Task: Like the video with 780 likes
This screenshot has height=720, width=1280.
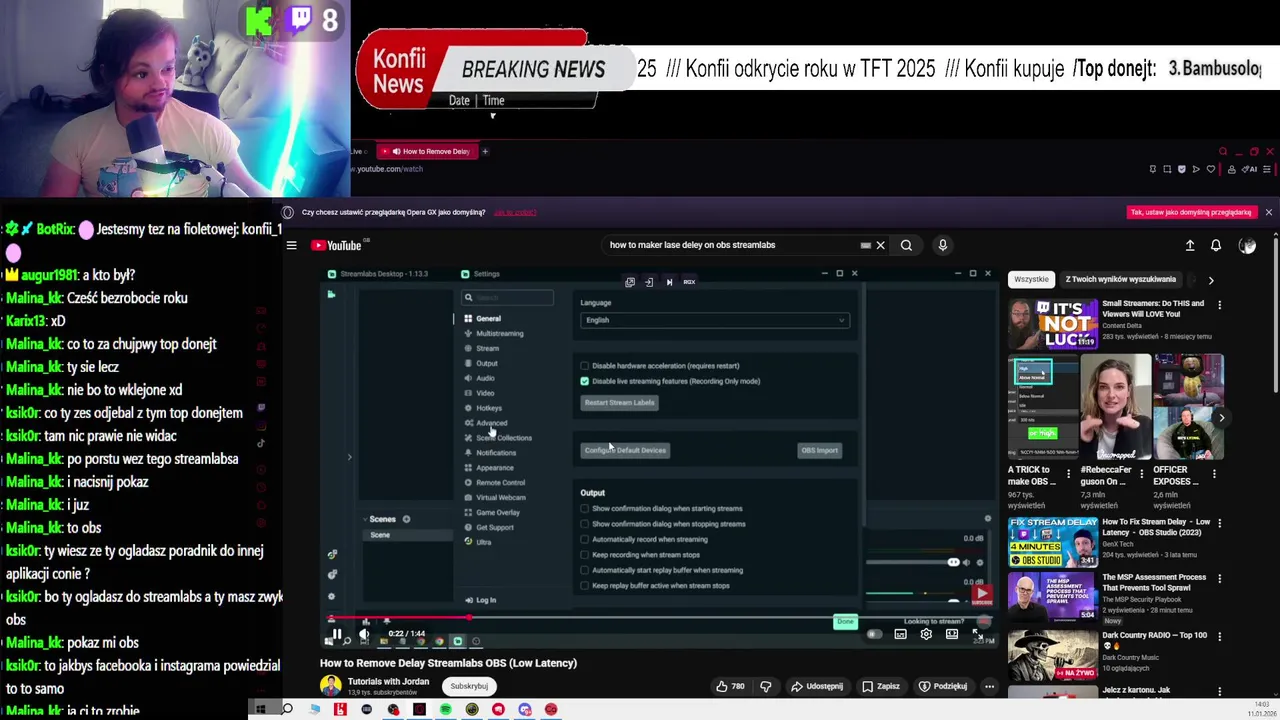Action: [730, 686]
